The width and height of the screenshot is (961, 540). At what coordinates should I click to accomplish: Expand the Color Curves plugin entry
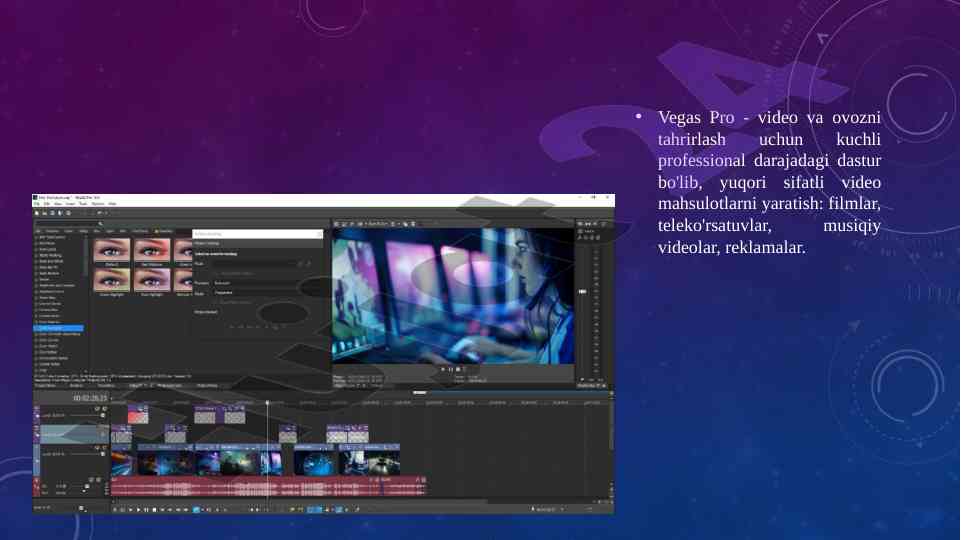coord(36,340)
